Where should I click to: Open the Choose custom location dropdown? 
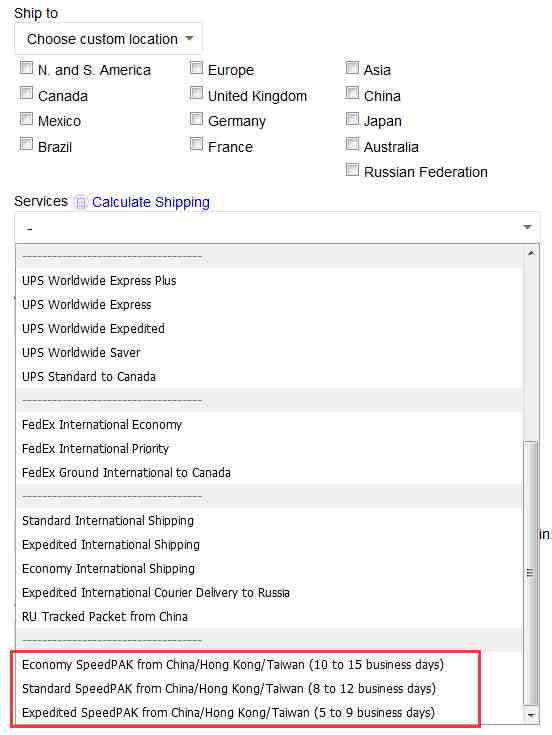pyautogui.click(x=108, y=39)
